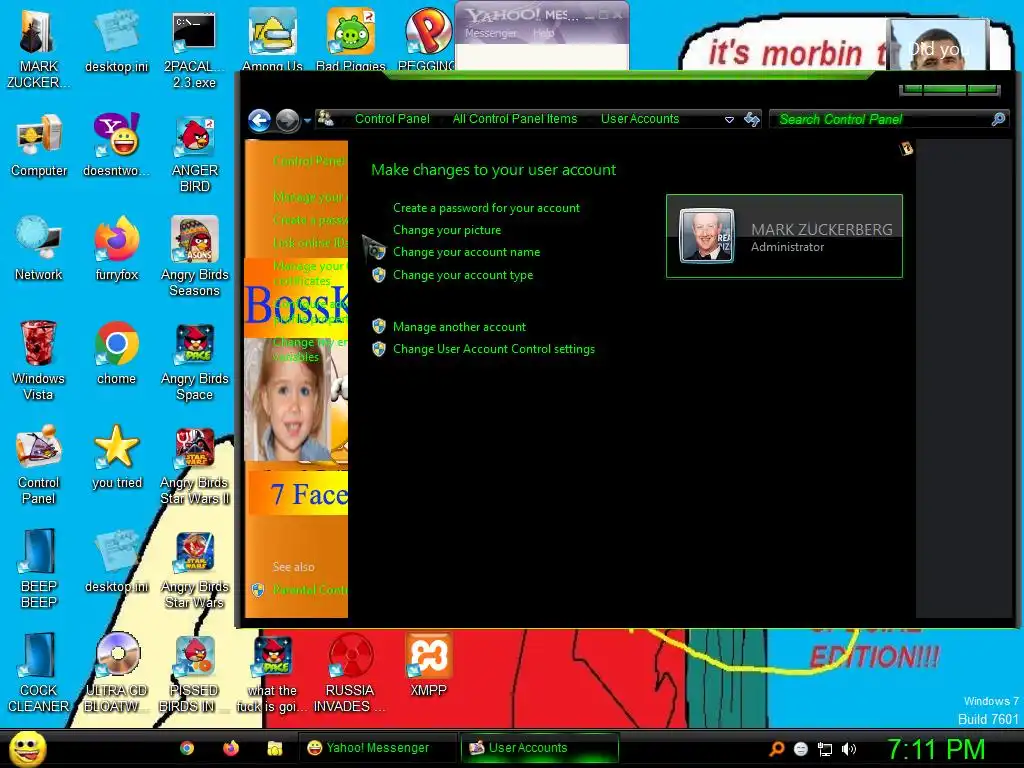Open the COCK CLEANER desktop icon
Image resolution: width=1024 pixels, height=768 pixels.
(x=39, y=672)
